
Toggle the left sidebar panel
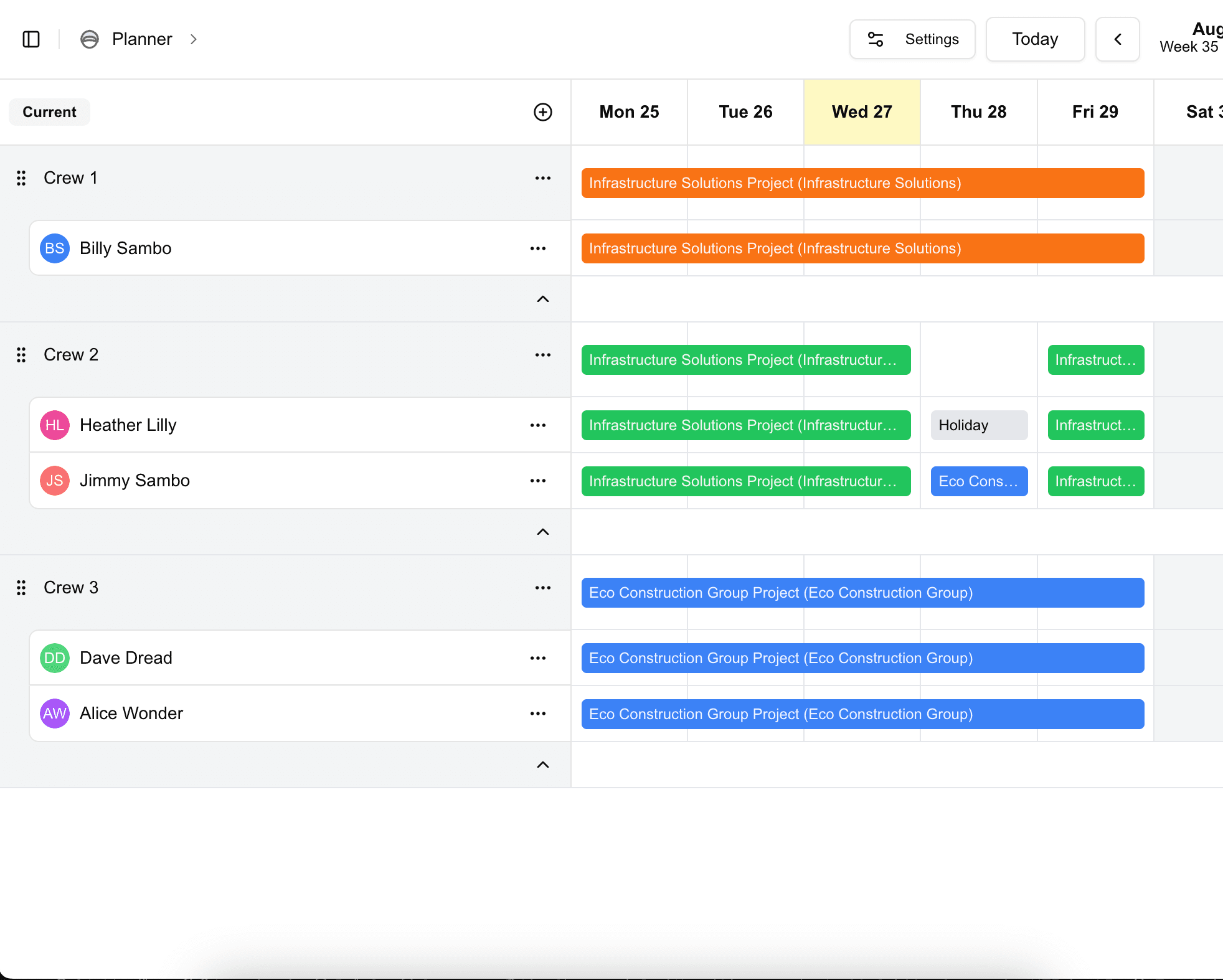tap(31, 39)
